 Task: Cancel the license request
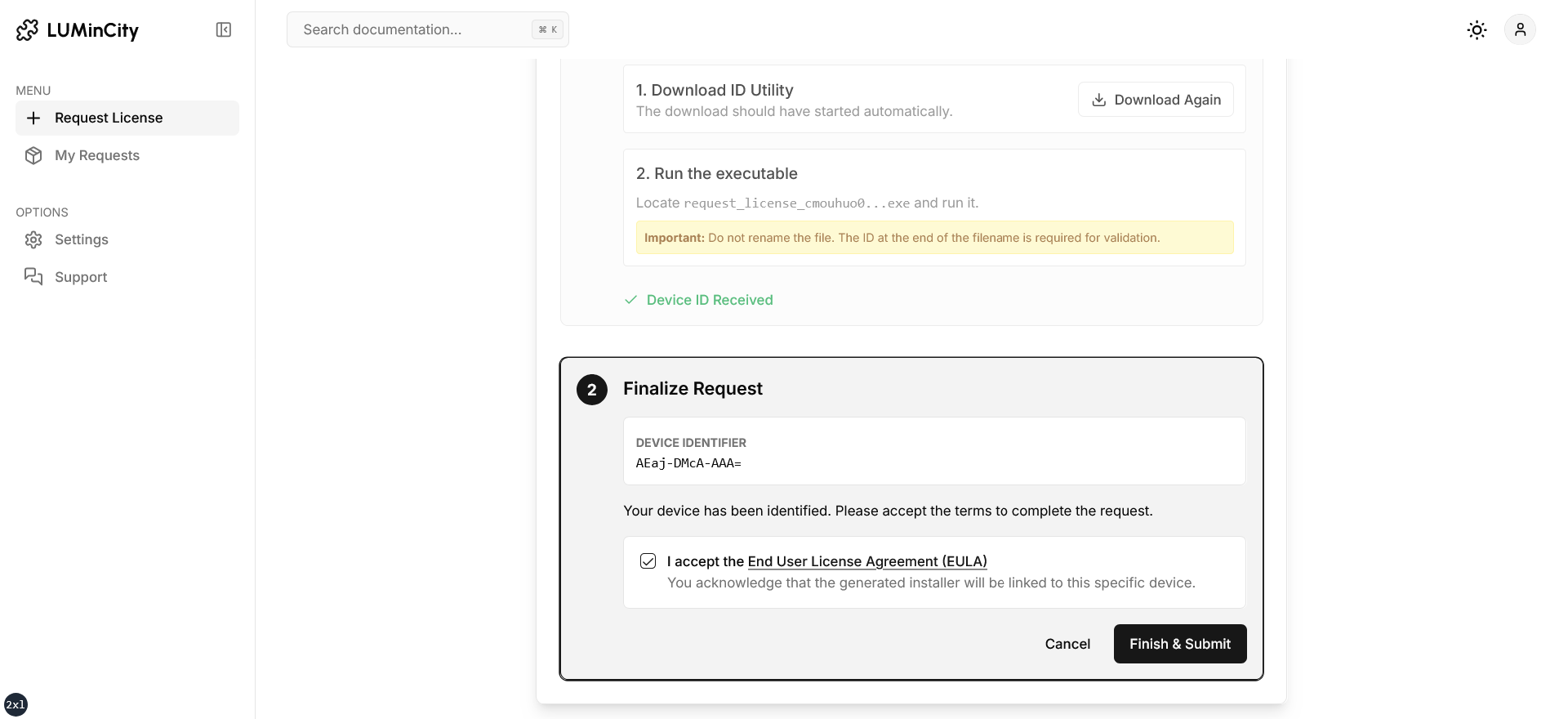click(x=1067, y=644)
